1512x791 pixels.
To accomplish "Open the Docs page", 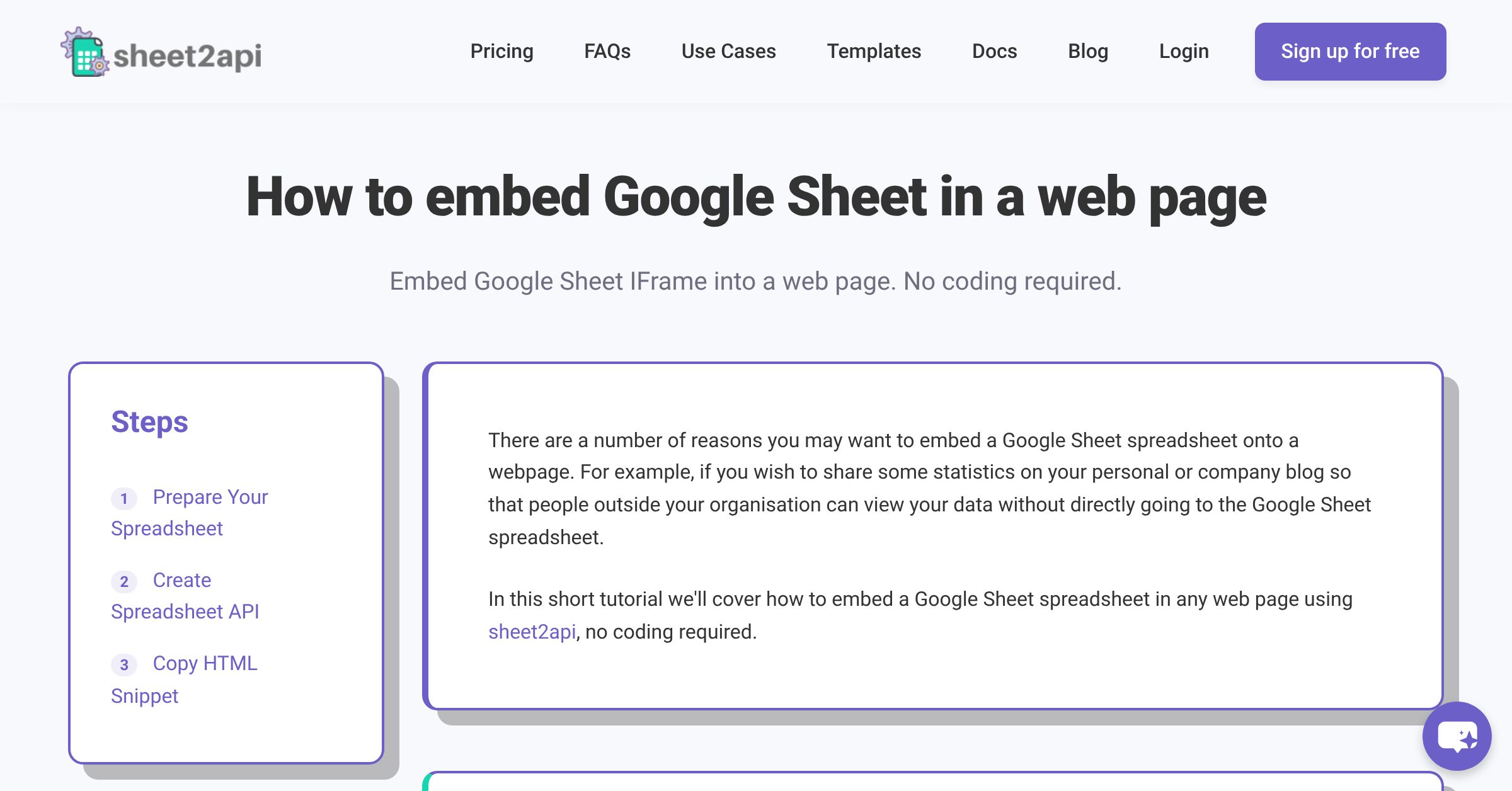I will 994,51.
